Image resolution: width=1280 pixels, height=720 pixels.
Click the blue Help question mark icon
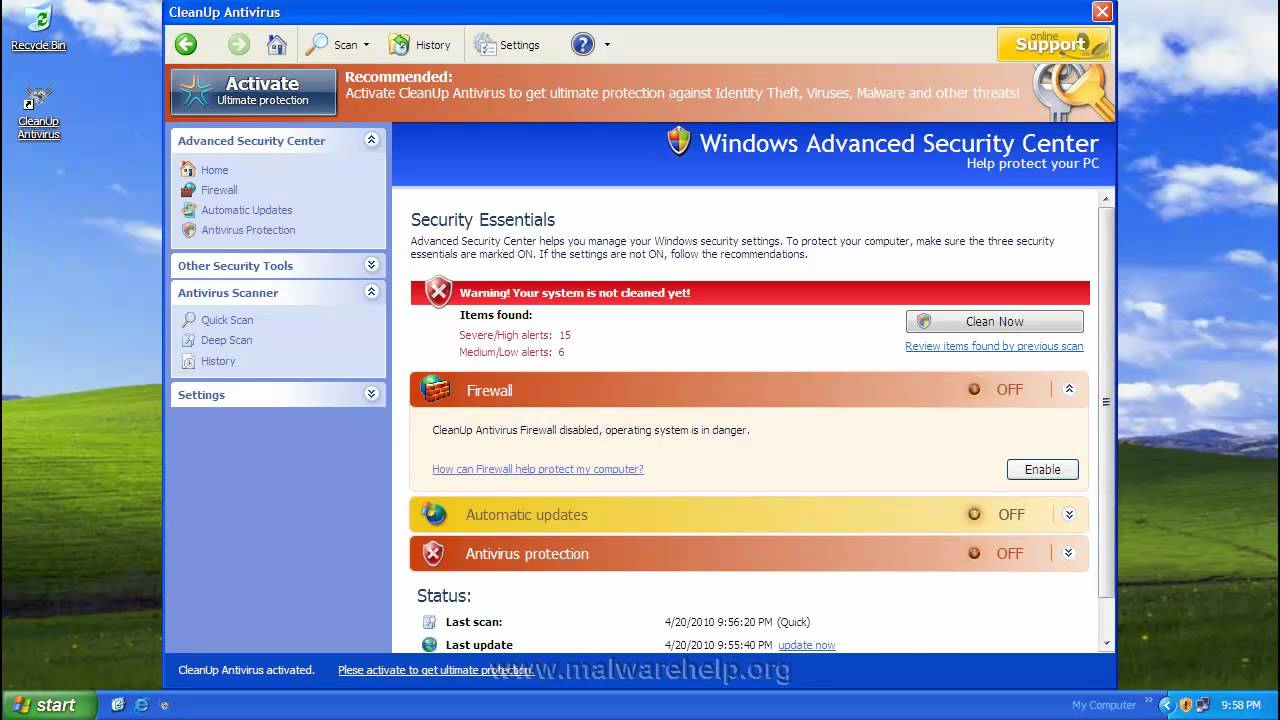pyautogui.click(x=583, y=44)
